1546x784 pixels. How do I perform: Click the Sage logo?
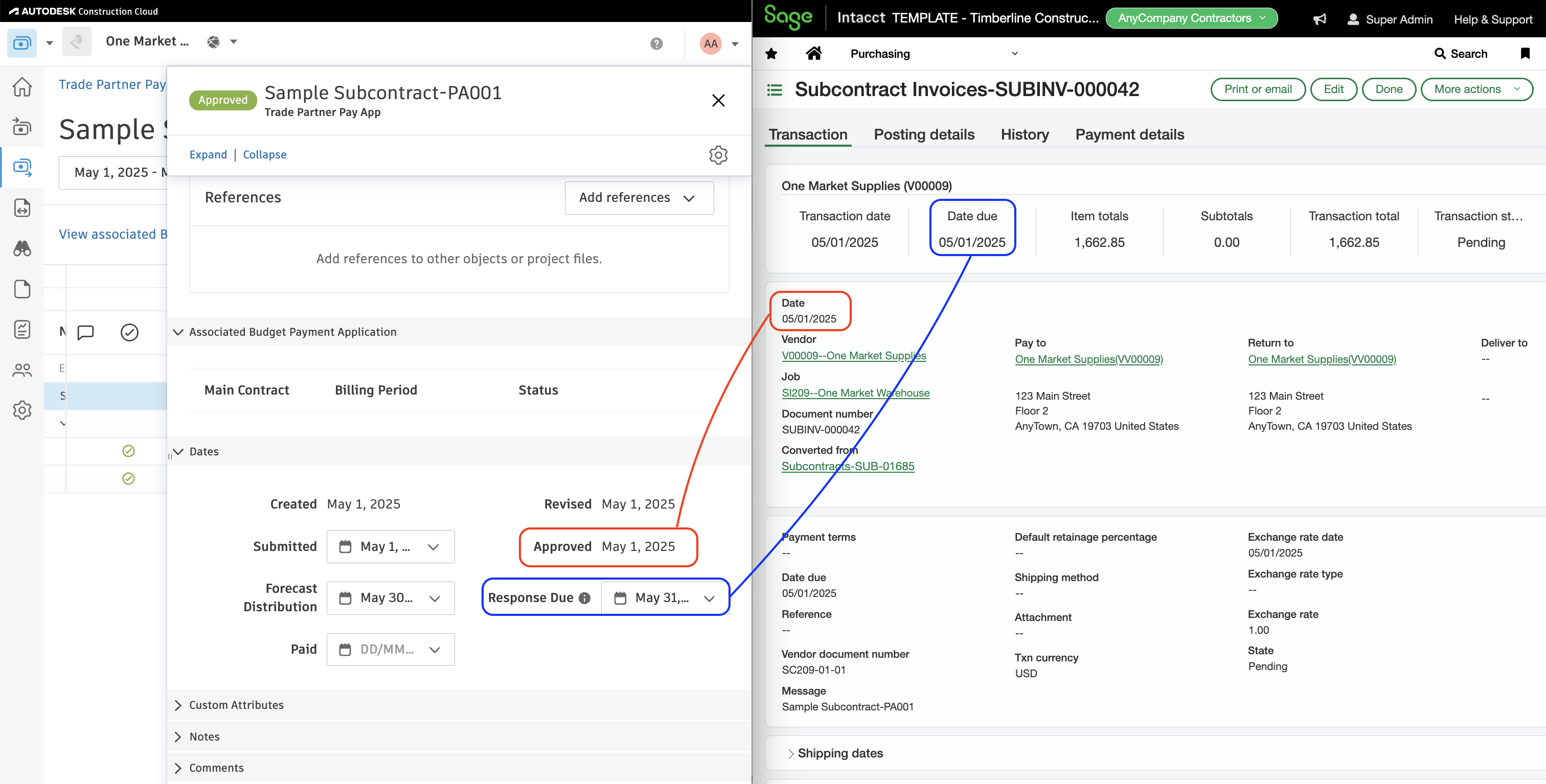tap(788, 17)
